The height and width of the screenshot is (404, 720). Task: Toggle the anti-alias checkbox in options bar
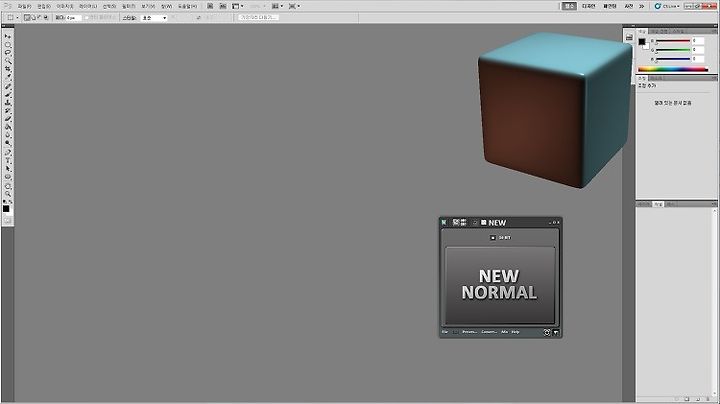coord(87,17)
